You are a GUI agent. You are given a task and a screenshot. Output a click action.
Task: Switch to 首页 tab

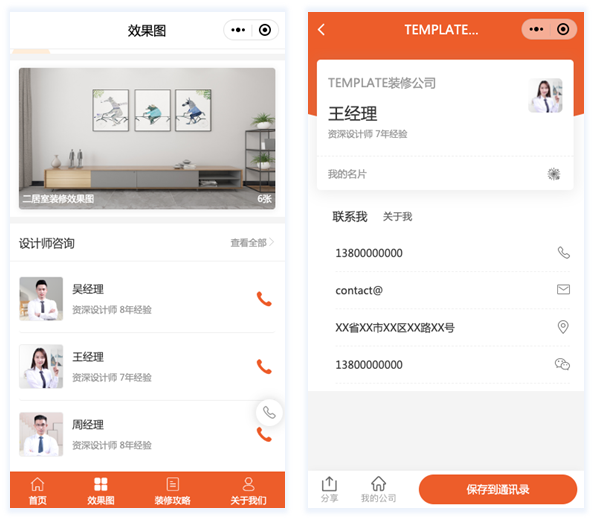(38, 491)
